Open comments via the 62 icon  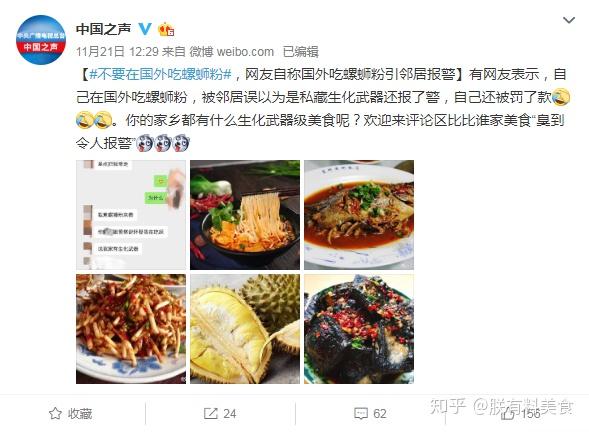tap(361, 414)
